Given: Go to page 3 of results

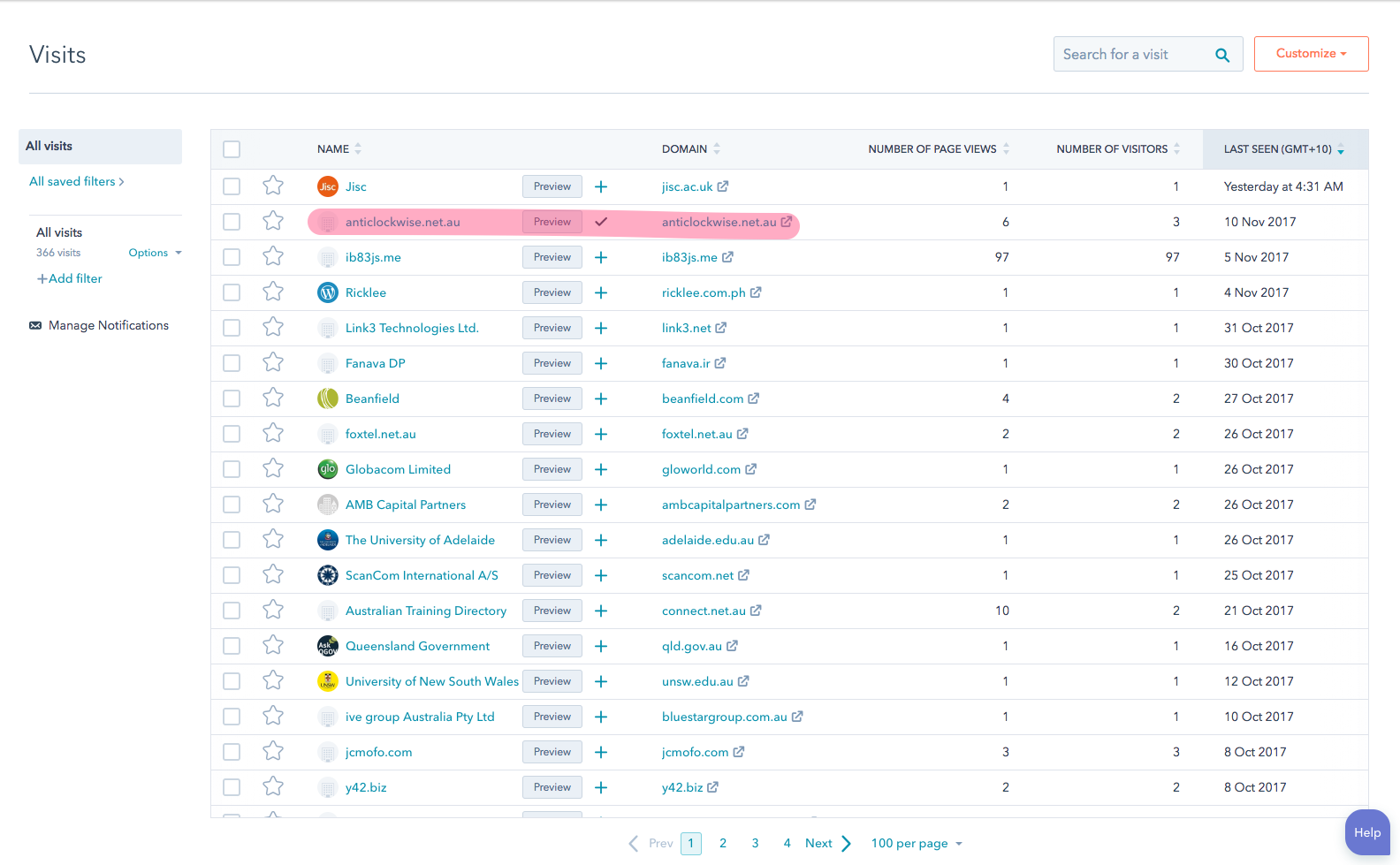Looking at the screenshot, I should [755, 843].
